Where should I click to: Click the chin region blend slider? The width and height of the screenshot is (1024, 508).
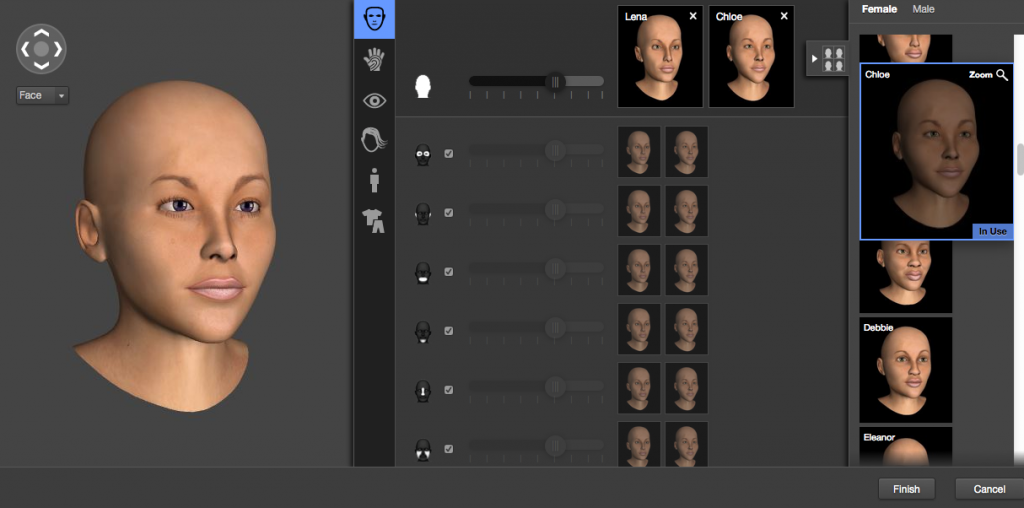click(x=536, y=327)
